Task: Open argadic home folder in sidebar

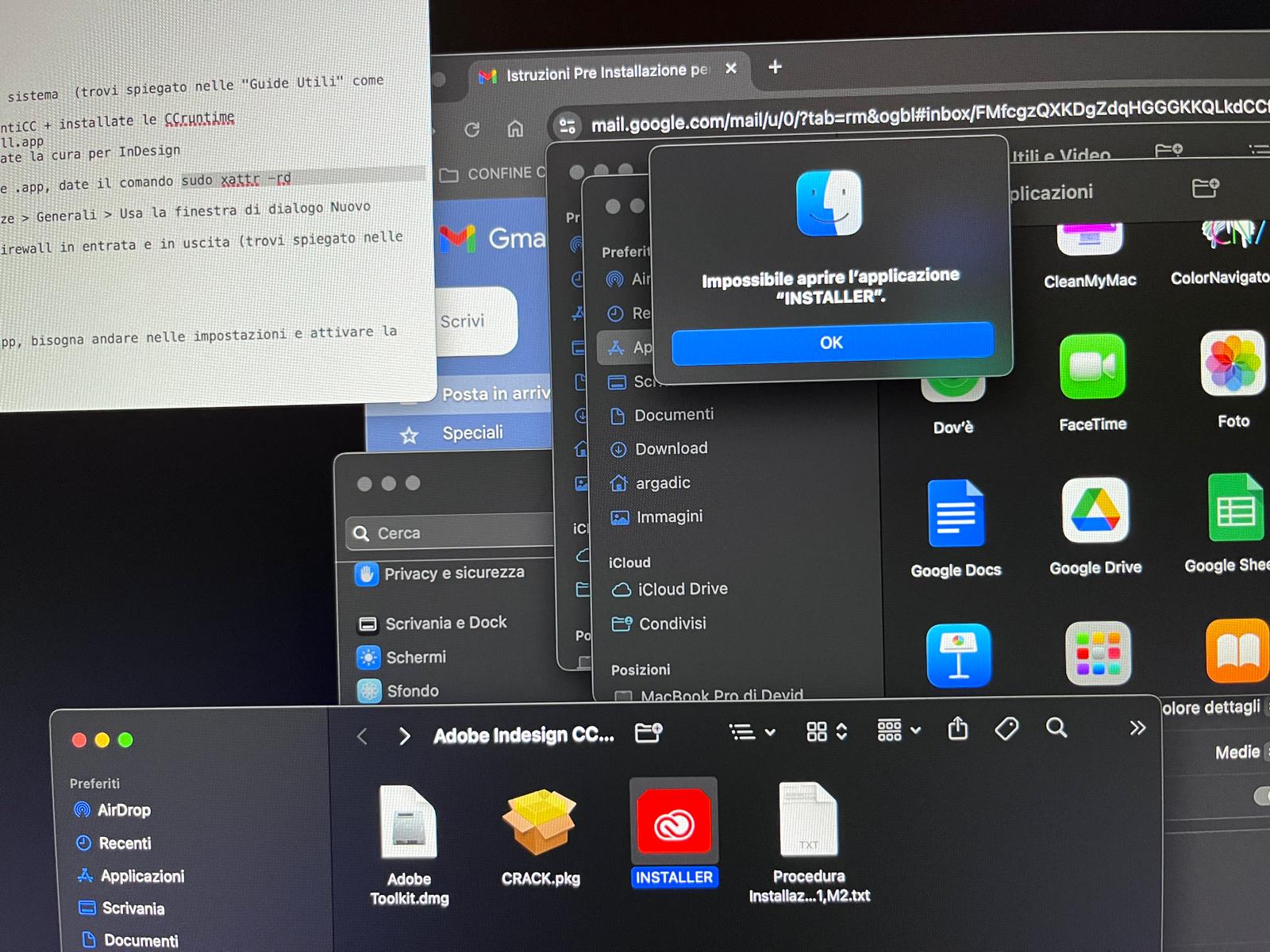Action: point(650,483)
